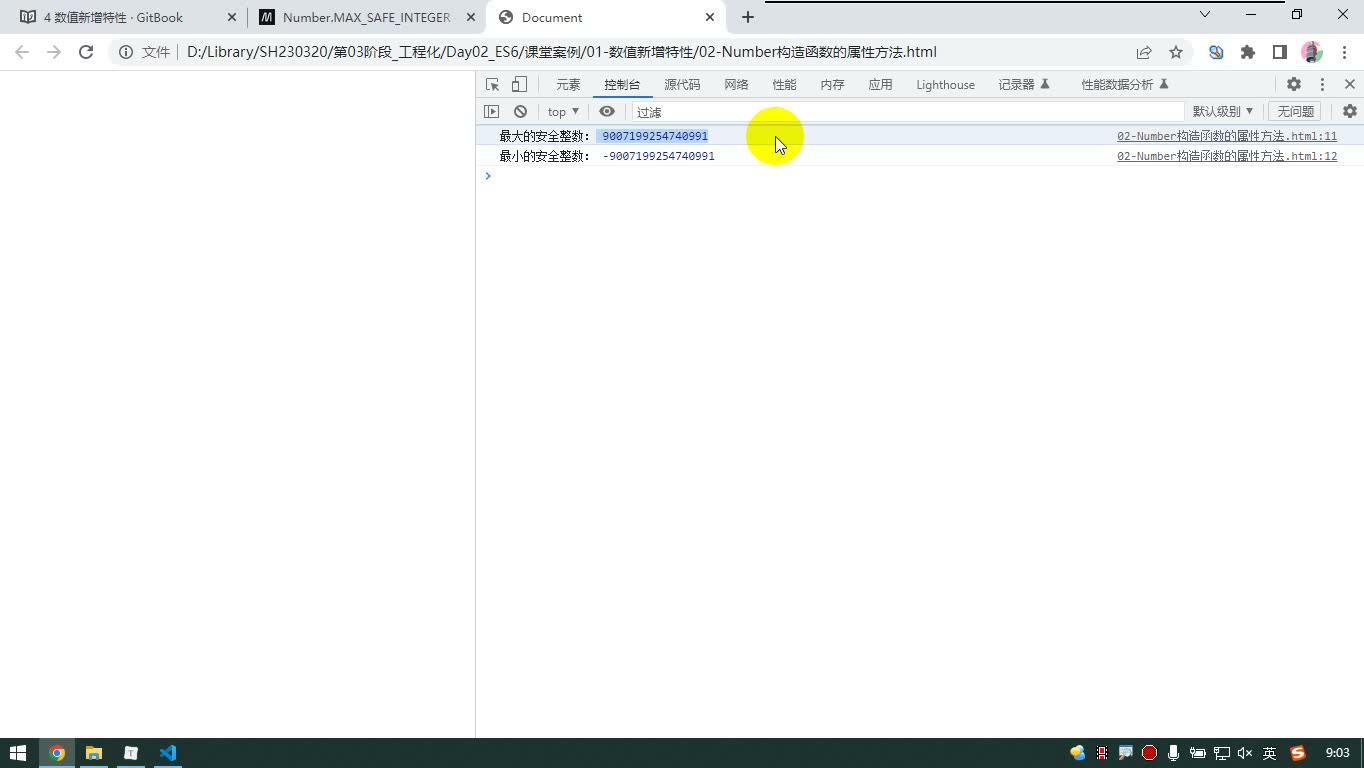
Task: Go back to previous page
Action: point(22,52)
